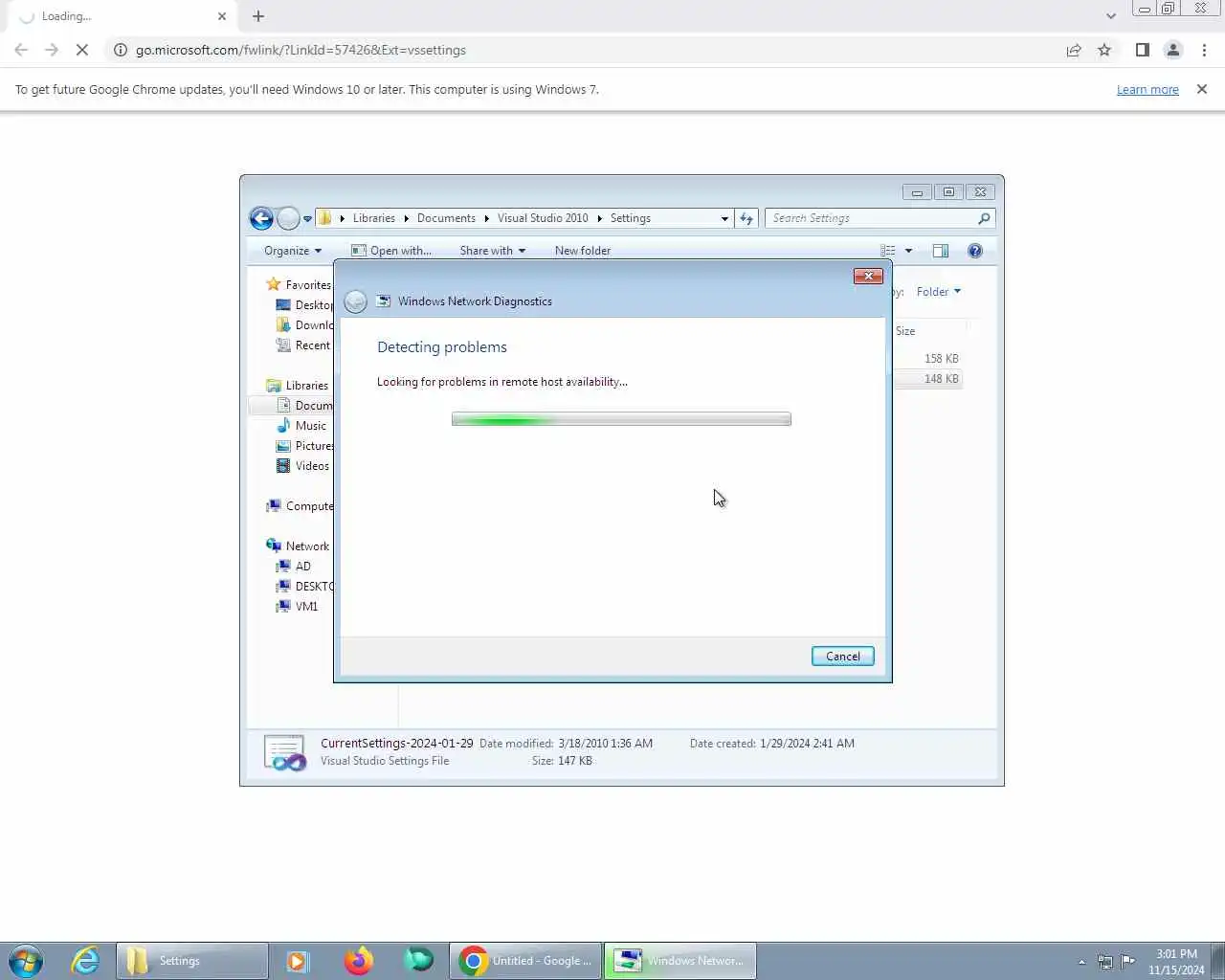Click the Explorer search magnifier icon
Image resolution: width=1225 pixels, height=980 pixels.
pos(984,218)
